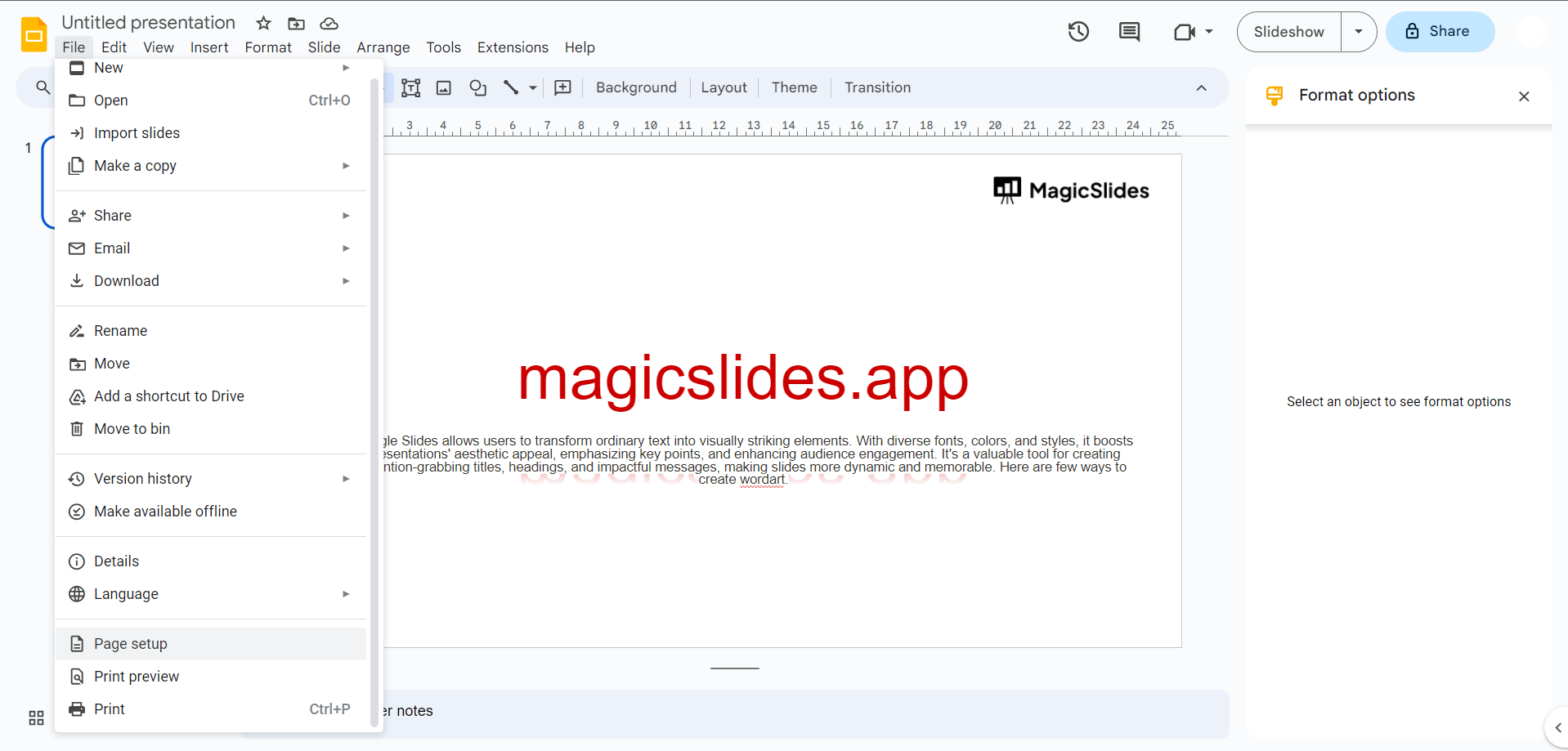Click the slide body paragraph text
1568x751 pixels.
point(757,460)
